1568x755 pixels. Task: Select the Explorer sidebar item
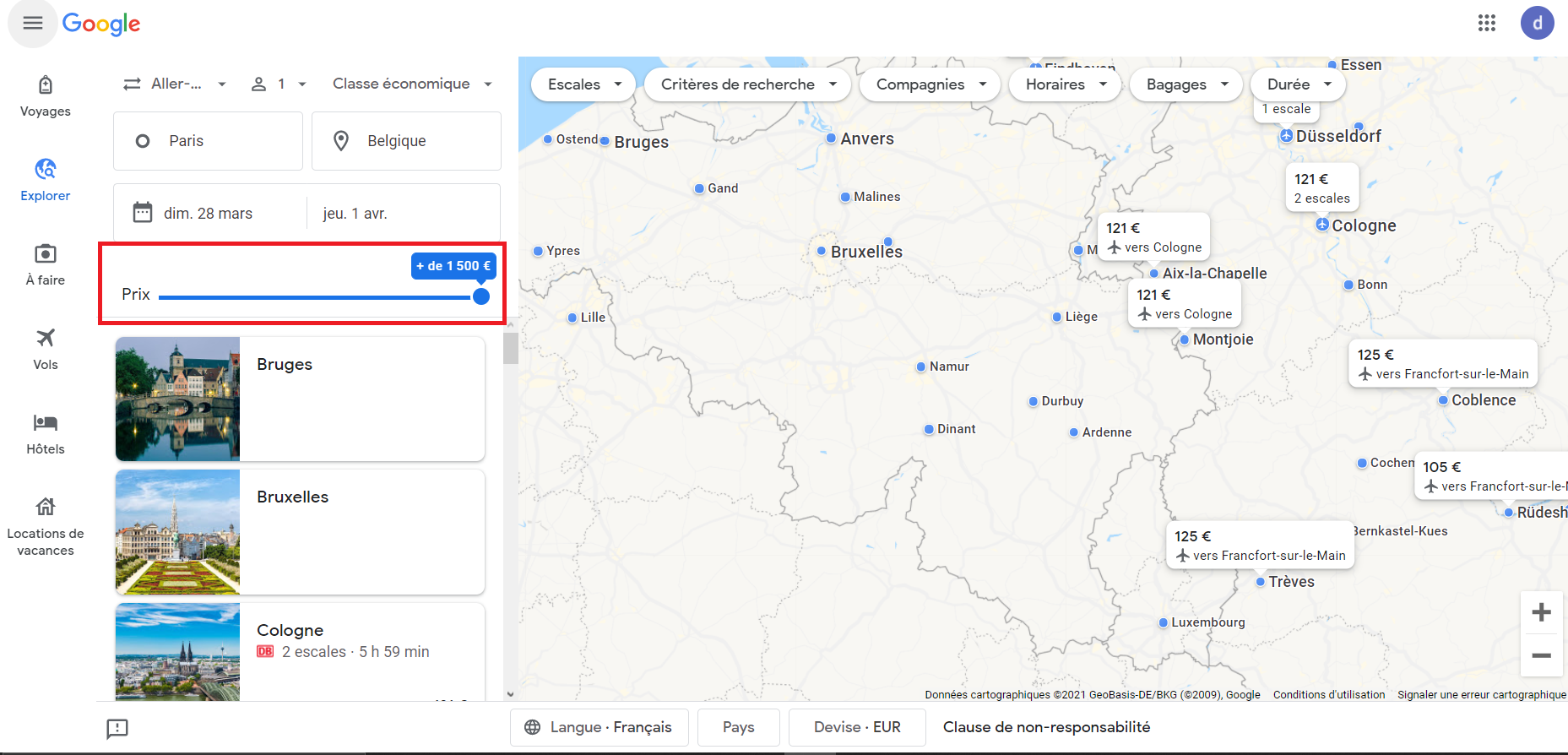tap(46, 182)
